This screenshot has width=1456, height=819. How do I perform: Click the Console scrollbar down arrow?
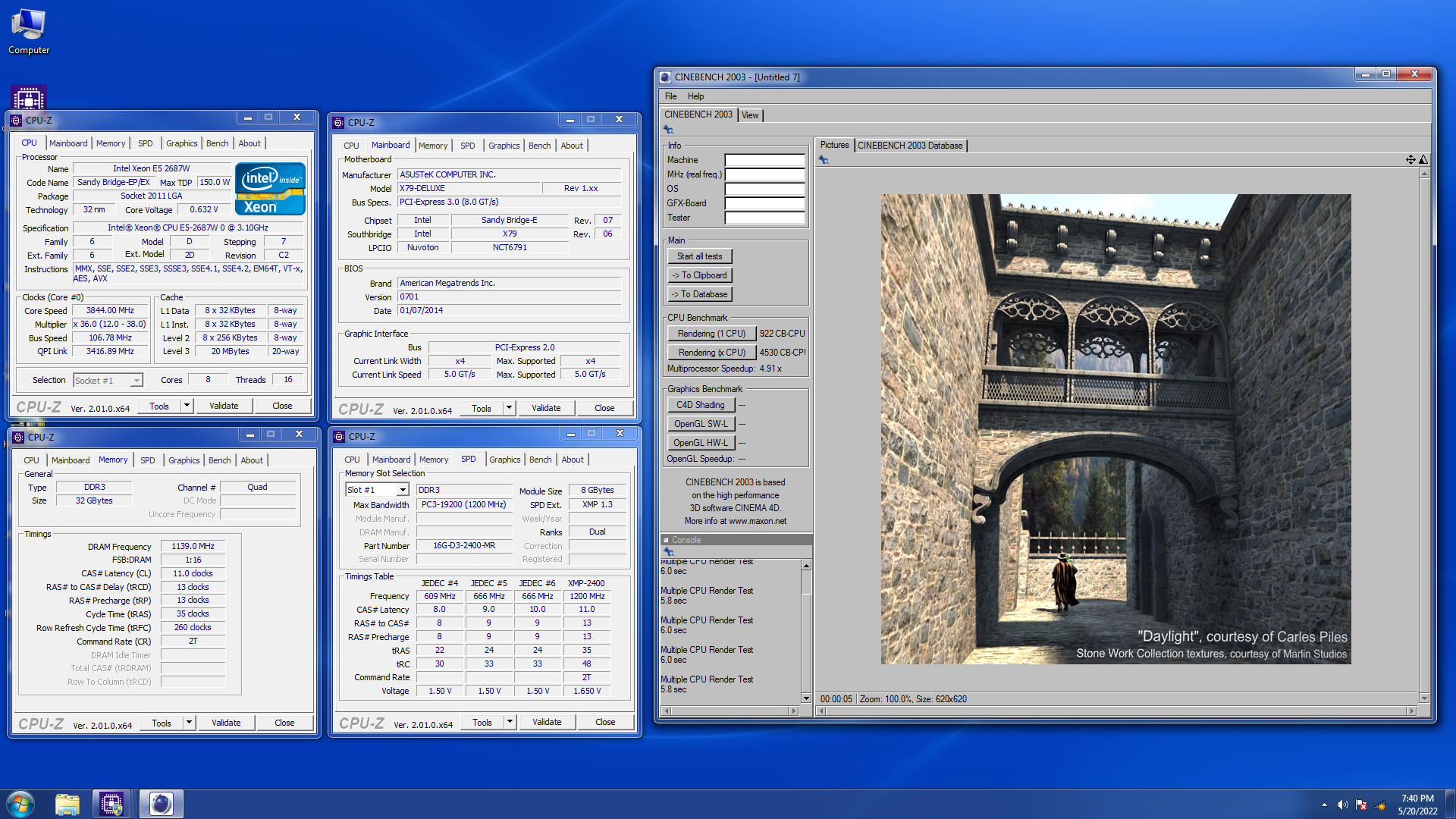806,698
